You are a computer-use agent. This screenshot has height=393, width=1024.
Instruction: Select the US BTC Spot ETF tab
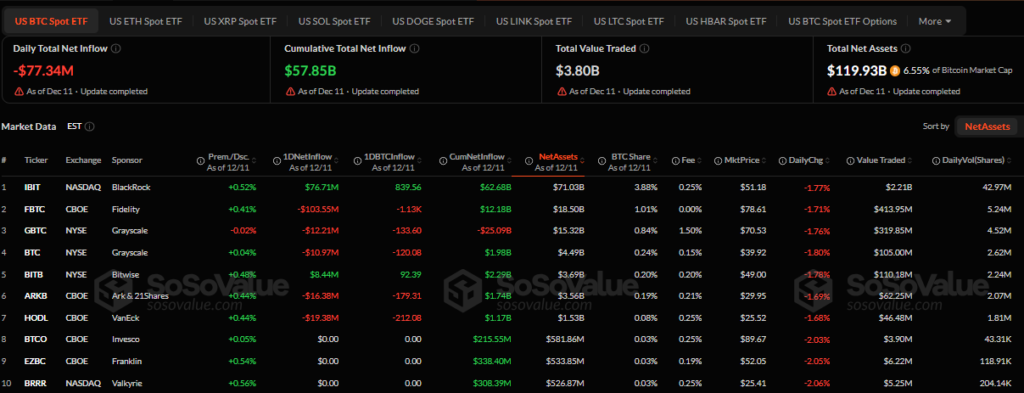[x=52, y=21]
